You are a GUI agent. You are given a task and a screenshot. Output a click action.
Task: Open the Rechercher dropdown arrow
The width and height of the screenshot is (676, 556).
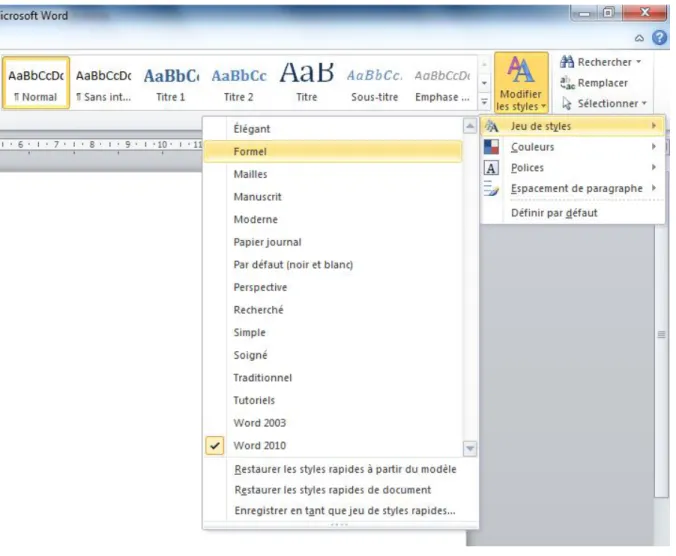[x=638, y=62]
